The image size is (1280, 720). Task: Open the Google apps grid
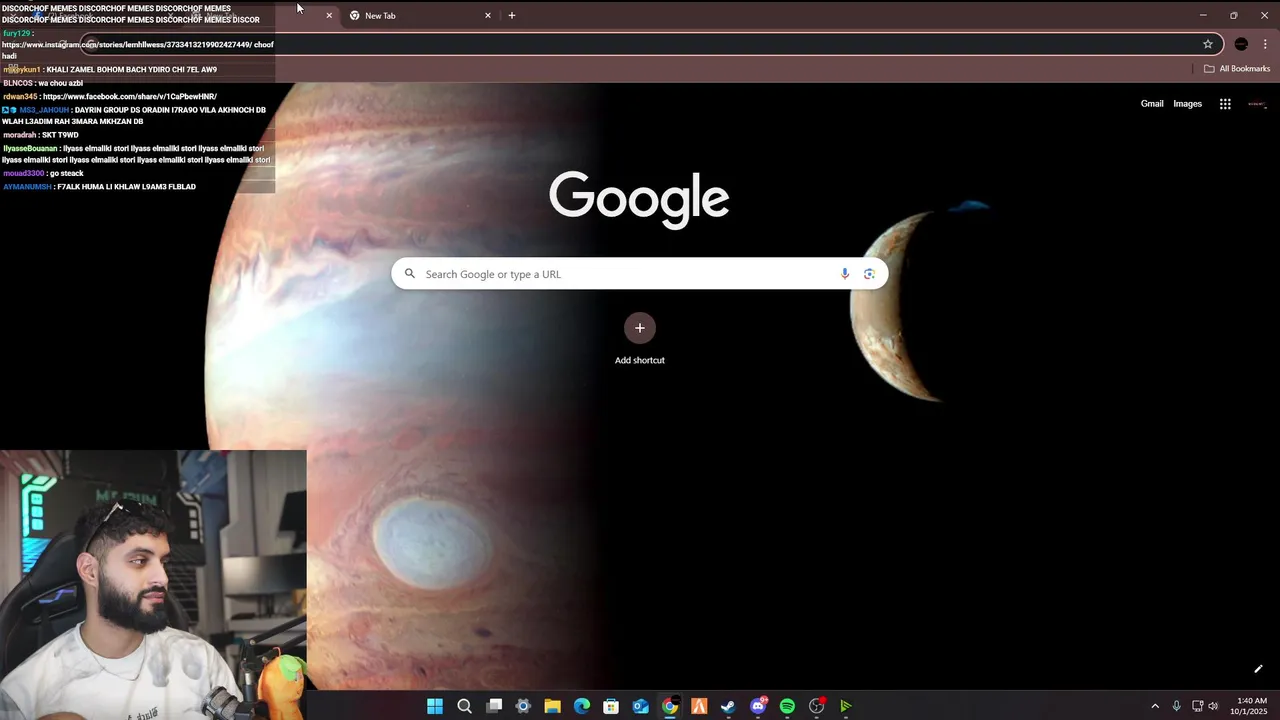(x=1225, y=104)
